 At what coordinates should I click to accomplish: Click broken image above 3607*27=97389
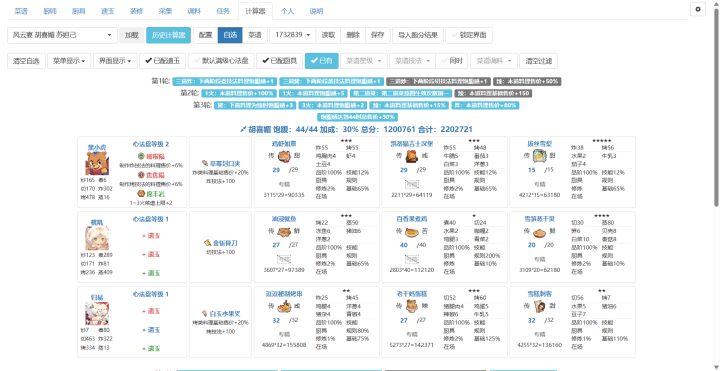point(284,259)
